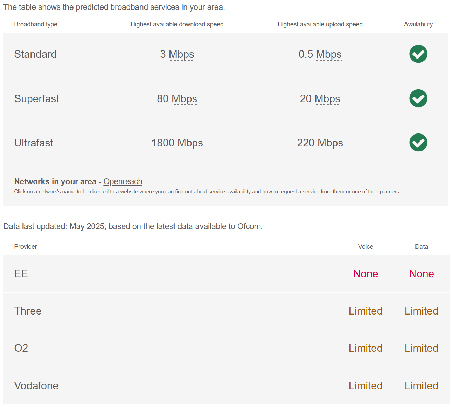
Task: Click the Vodafone provider name
Action: 36,386
